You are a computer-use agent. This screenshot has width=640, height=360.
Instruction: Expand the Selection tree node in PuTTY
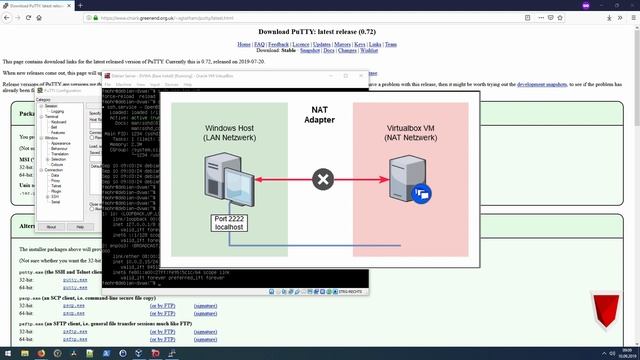47,159
